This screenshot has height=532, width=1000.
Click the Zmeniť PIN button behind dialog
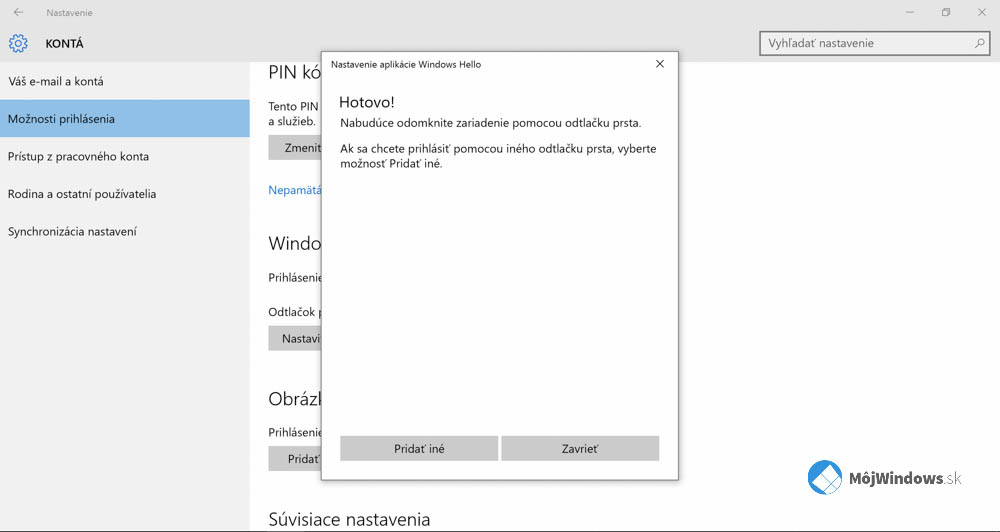coord(295,147)
